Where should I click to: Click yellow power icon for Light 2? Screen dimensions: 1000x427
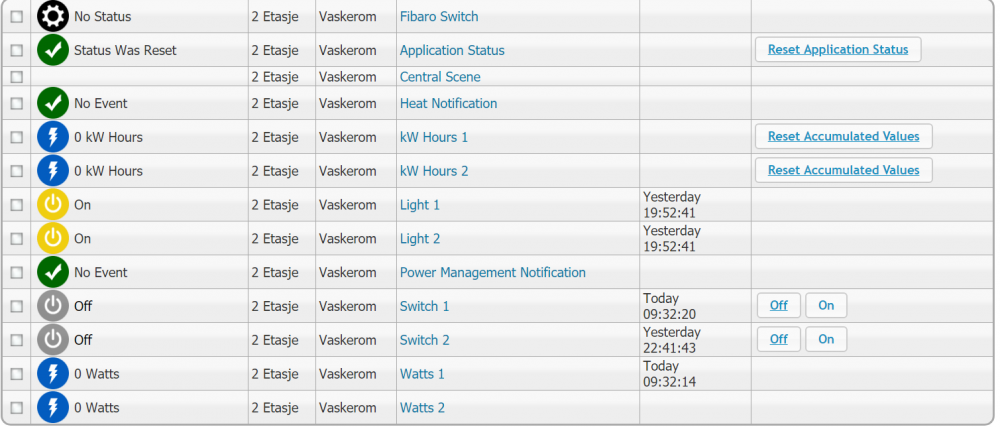point(52,239)
